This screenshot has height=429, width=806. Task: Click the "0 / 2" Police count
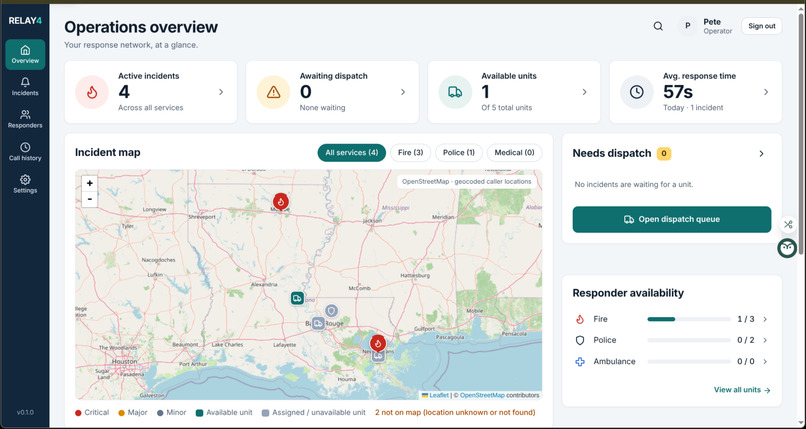point(746,340)
